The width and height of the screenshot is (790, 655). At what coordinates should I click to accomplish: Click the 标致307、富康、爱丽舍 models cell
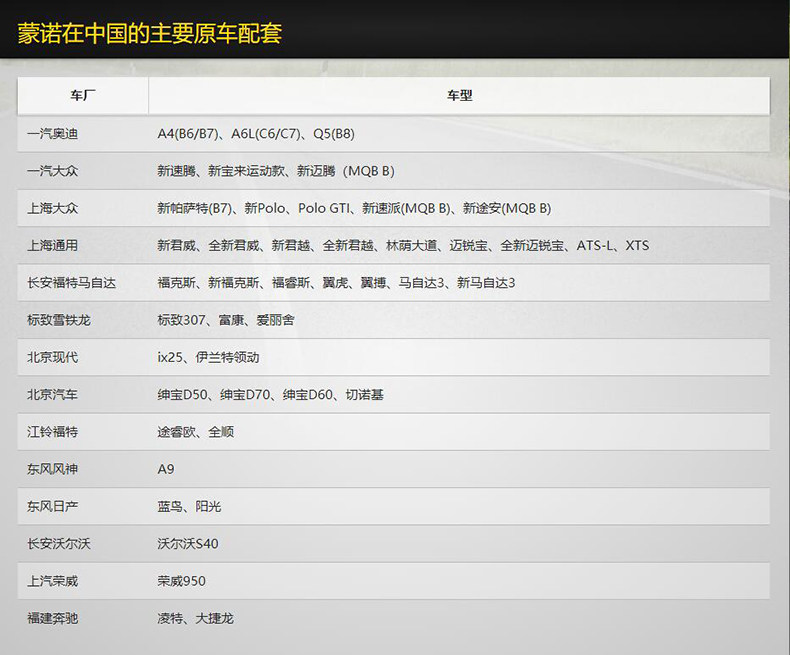[x=459, y=320]
